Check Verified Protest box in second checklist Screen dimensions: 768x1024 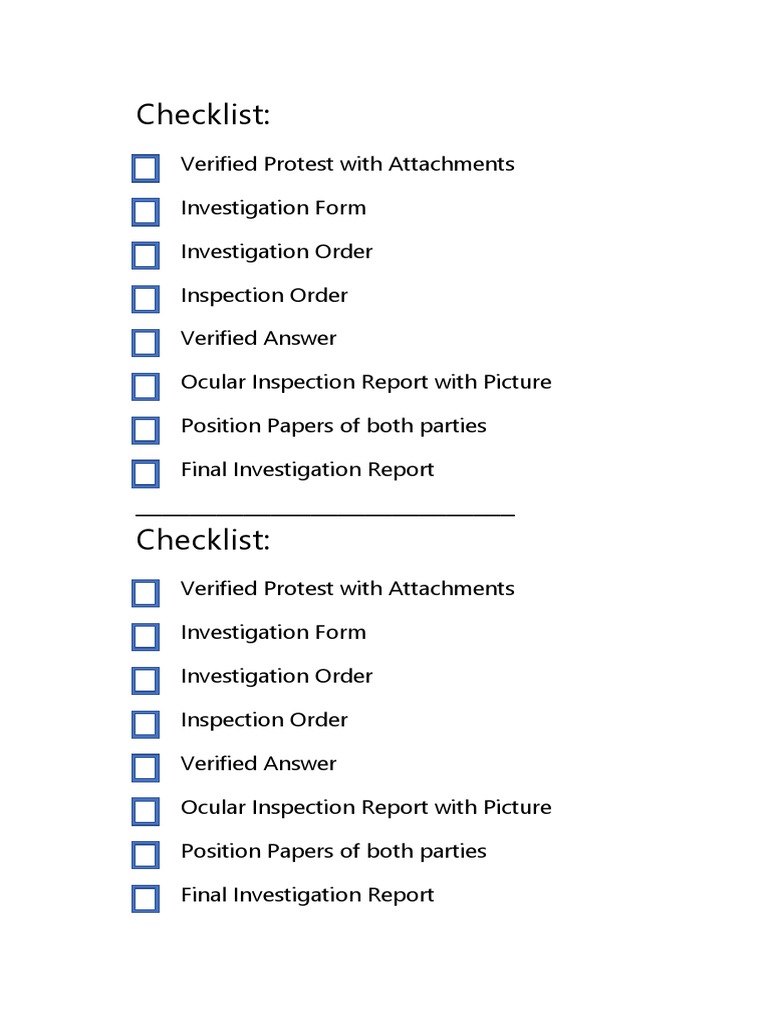coord(145,593)
